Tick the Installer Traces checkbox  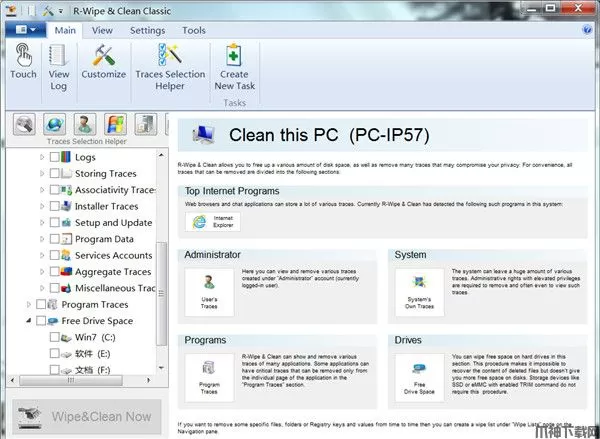pyautogui.click(x=55, y=206)
